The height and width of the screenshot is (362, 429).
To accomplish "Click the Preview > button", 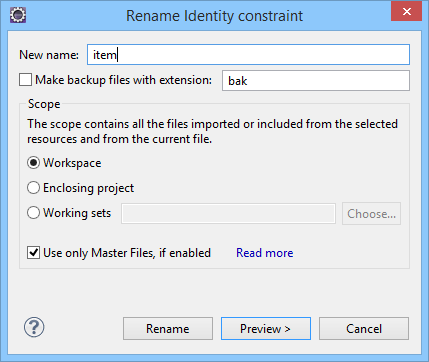I will [266, 329].
